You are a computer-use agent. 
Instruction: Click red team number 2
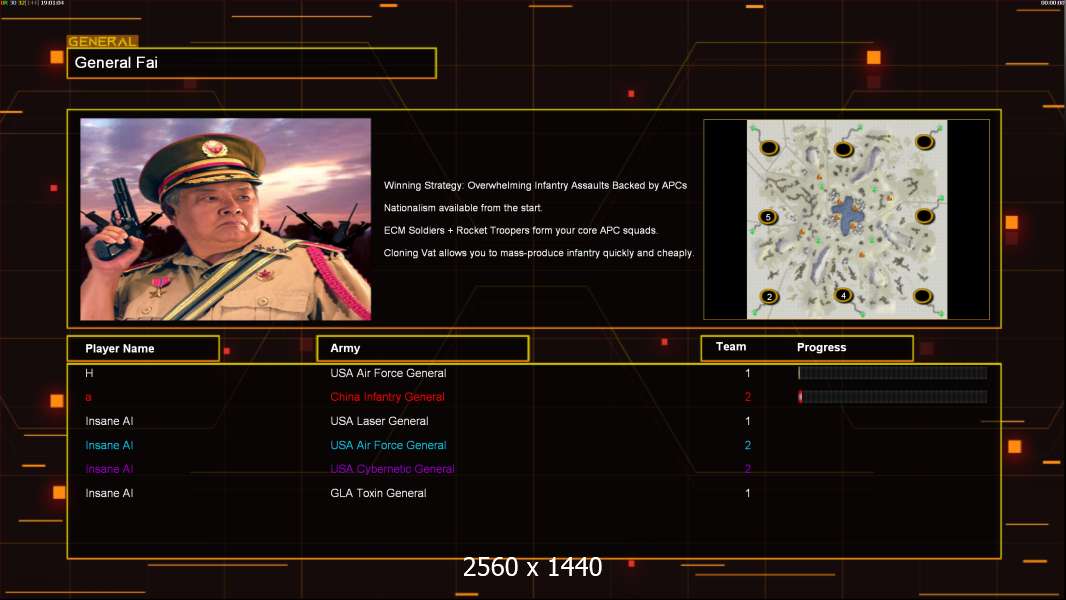click(x=748, y=397)
